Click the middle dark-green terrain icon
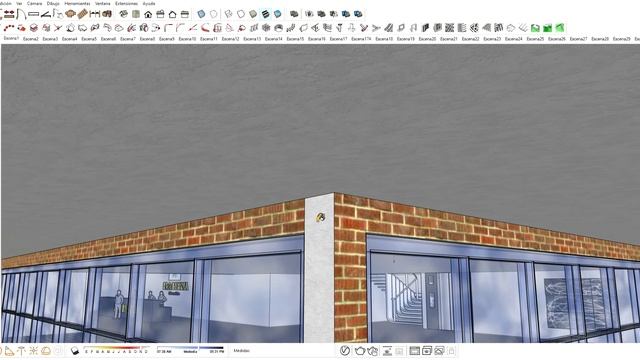The image size is (640, 360). pyautogui.click(x=547, y=28)
